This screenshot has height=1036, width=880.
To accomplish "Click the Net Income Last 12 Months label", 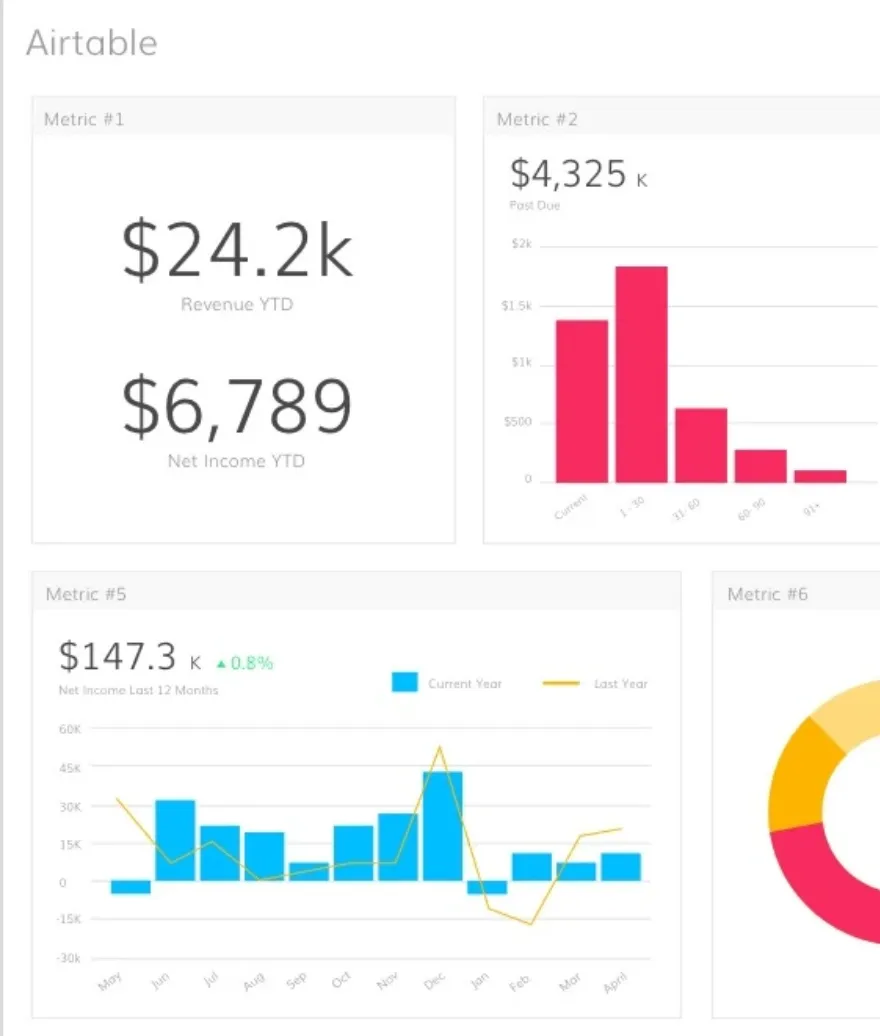I will pos(138,690).
